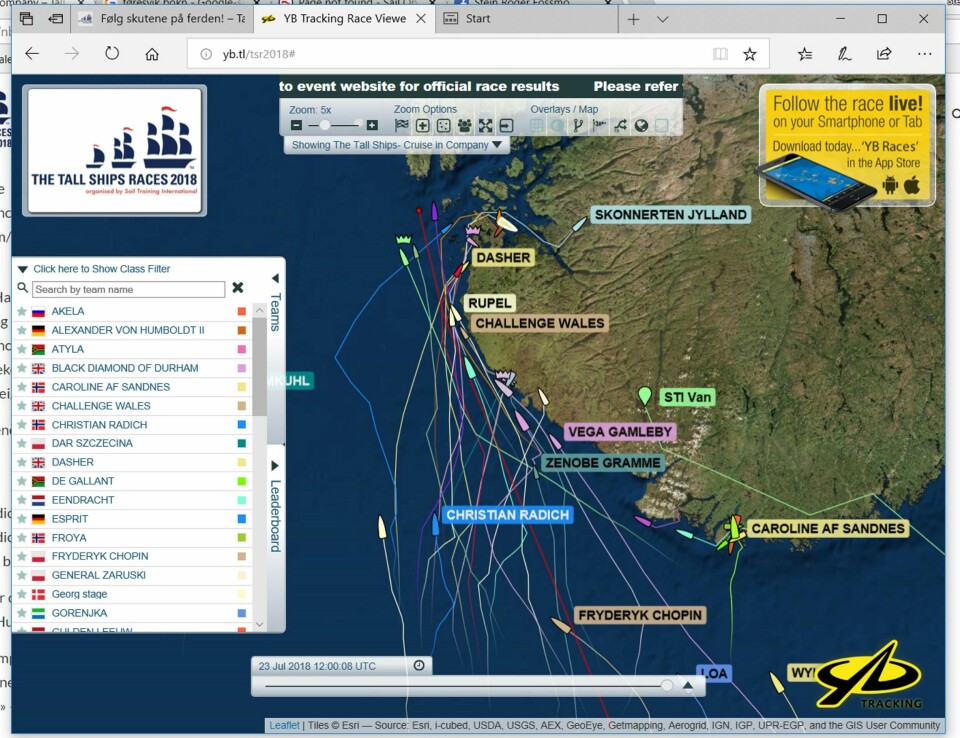Click the dotted square zoom option icon

tap(444, 126)
